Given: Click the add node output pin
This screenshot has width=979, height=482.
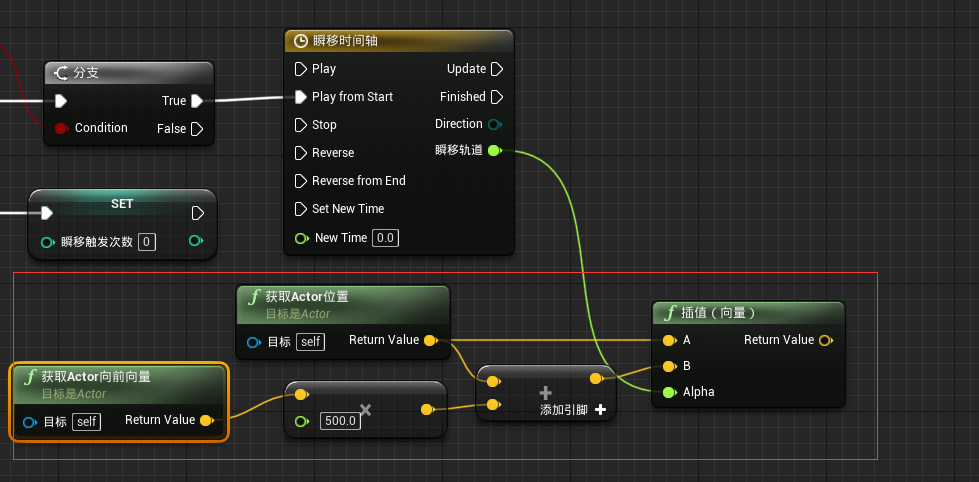Looking at the screenshot, I should pyautogui.click(x=596, y=378).
